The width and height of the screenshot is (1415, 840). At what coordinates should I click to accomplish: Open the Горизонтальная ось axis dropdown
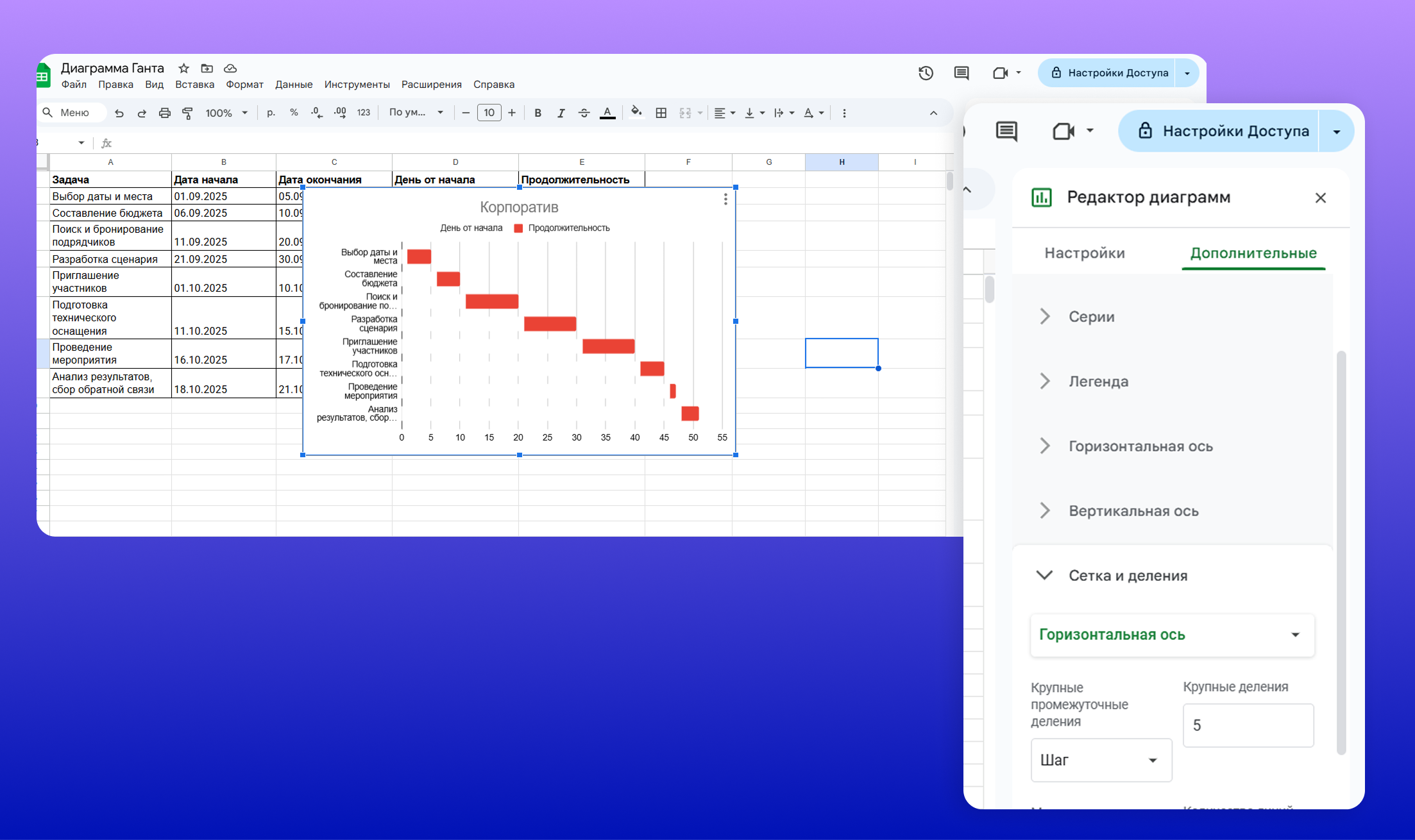(1172, 635)
